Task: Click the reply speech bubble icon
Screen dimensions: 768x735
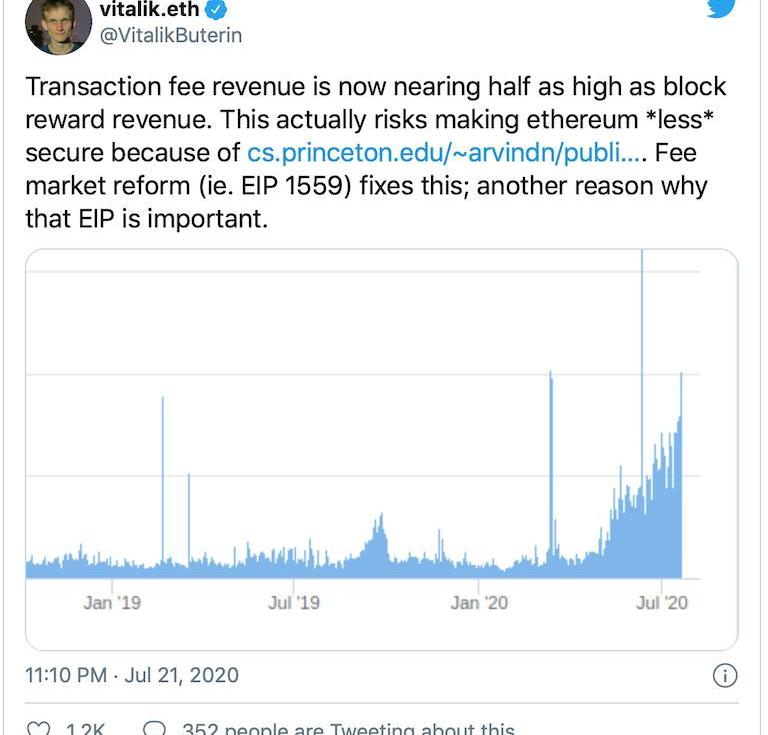Action: [154, 728]
